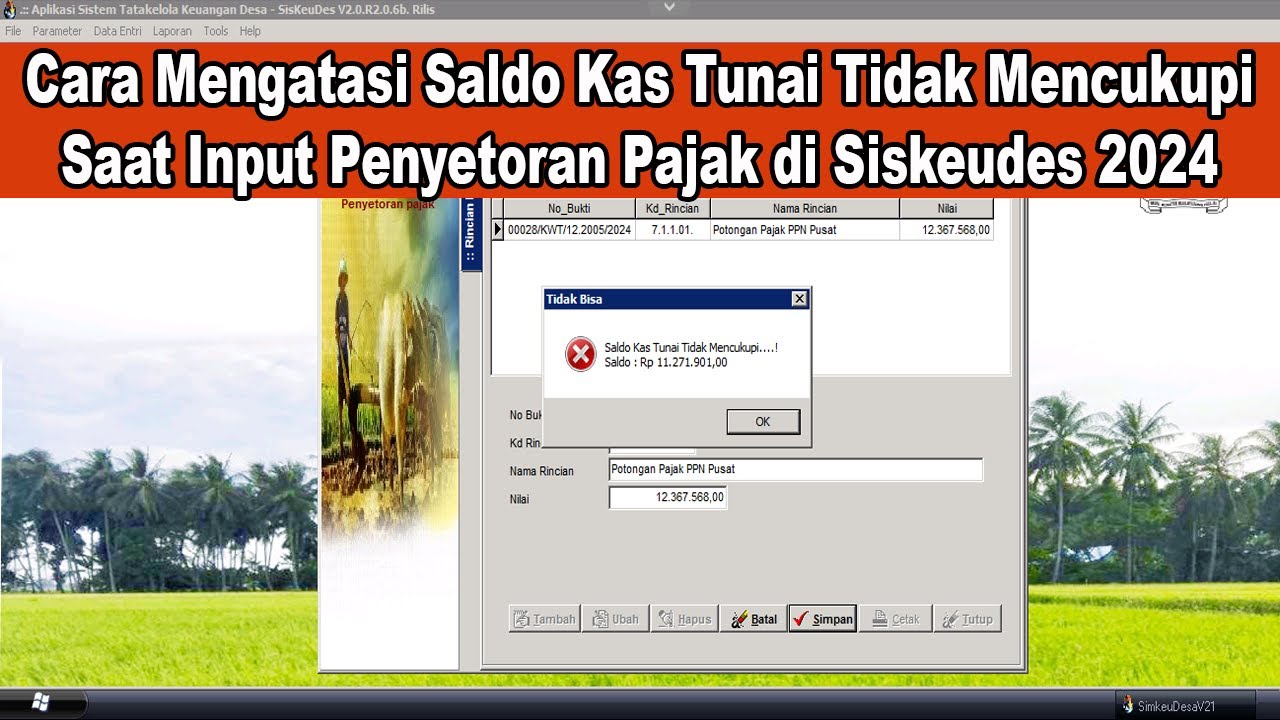1280x720 pixels.
Task: Select the Kd_Rincian column header
Action: (x=673, y=209)
